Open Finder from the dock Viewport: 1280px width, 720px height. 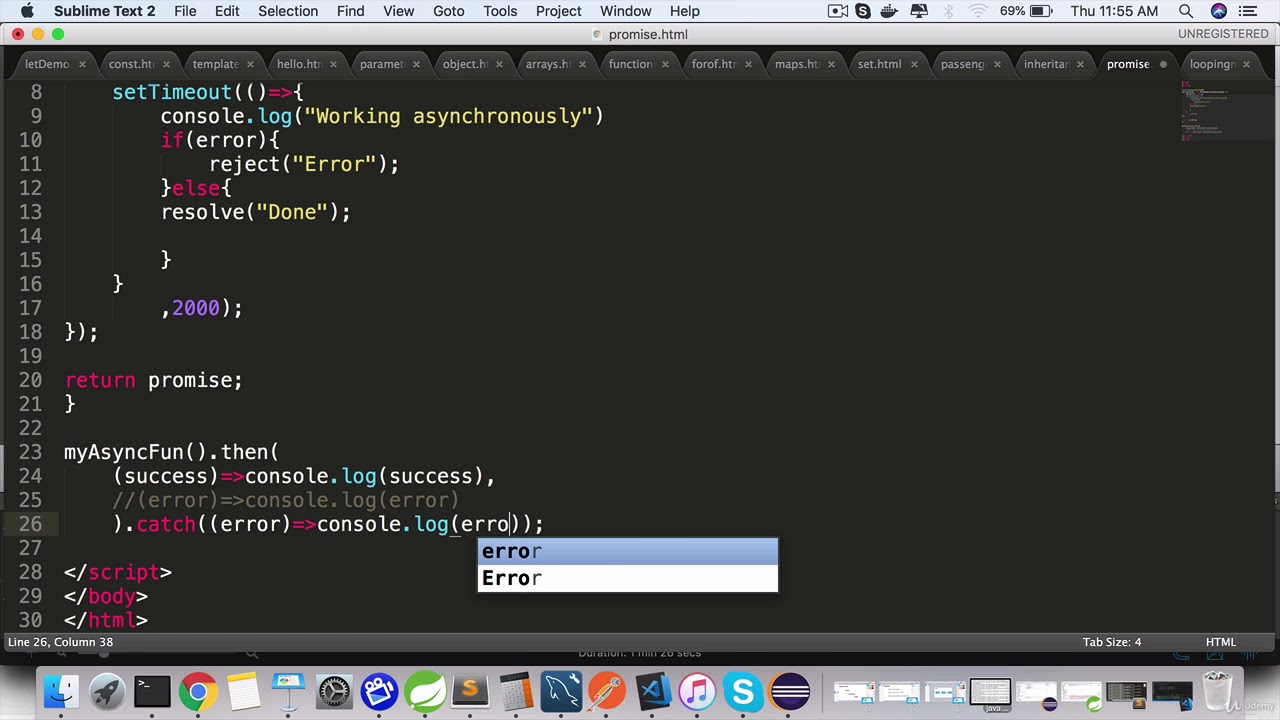pyautogui.click(x=61, y=691)
